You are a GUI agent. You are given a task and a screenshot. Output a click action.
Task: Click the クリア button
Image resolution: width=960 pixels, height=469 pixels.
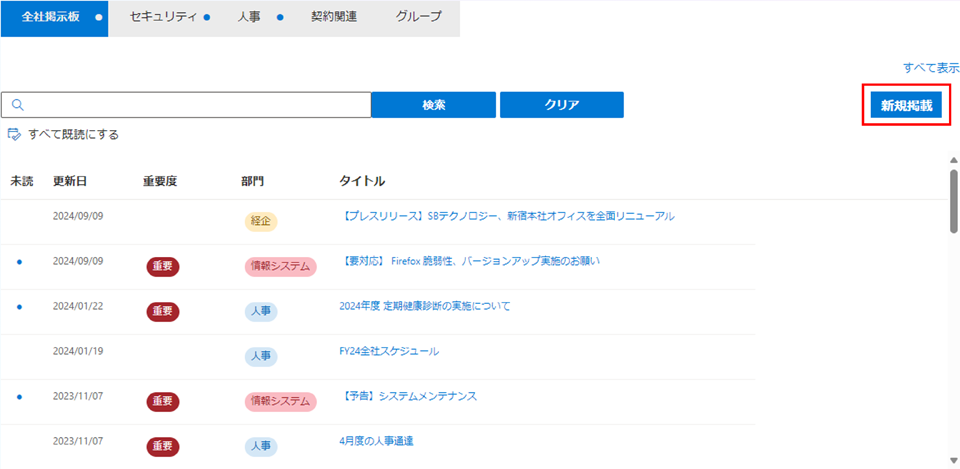tap(561, 105)
